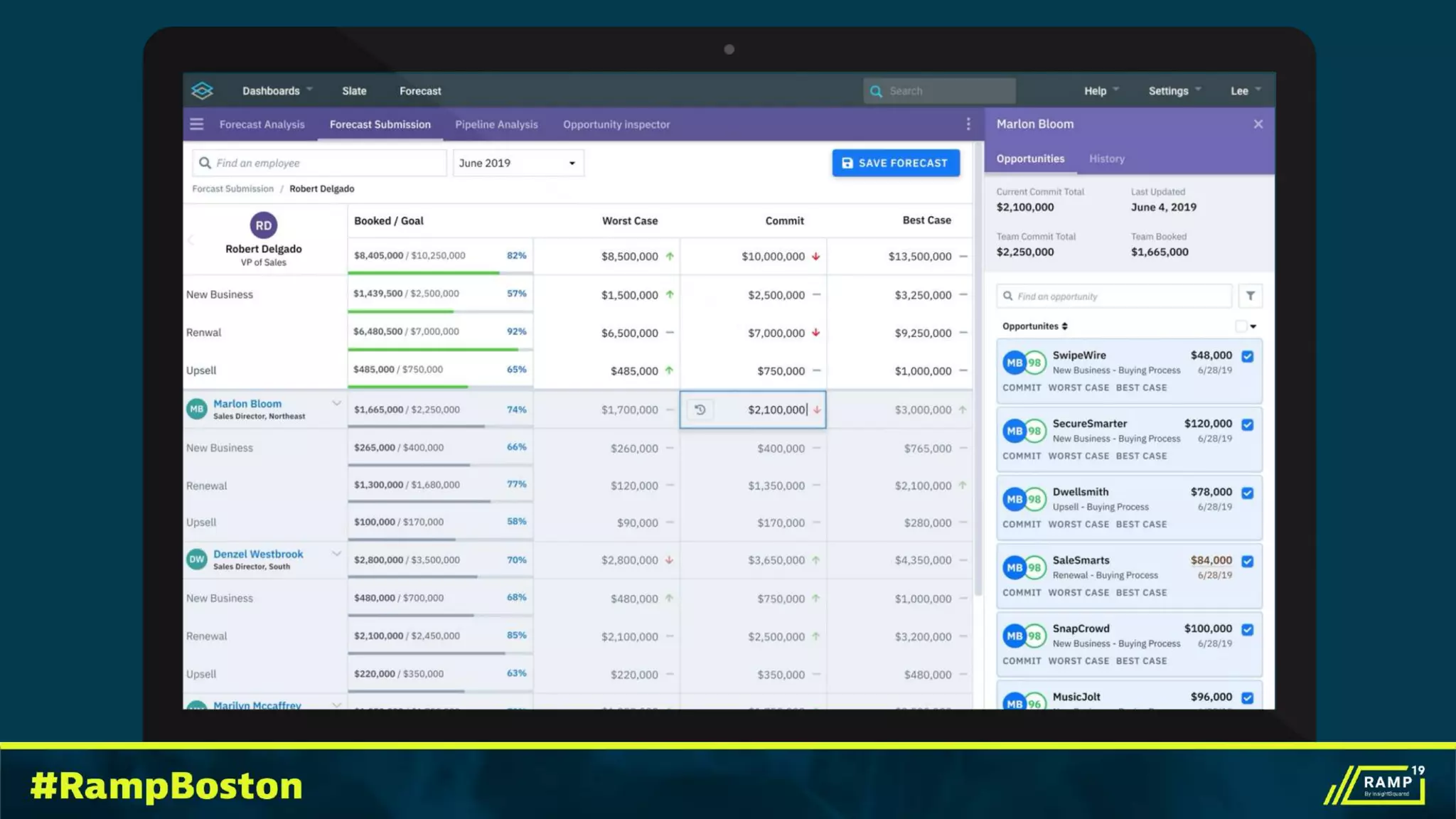Open Denzel Westbrook name link
This screenshot has width=1456, height=819.
258,554
